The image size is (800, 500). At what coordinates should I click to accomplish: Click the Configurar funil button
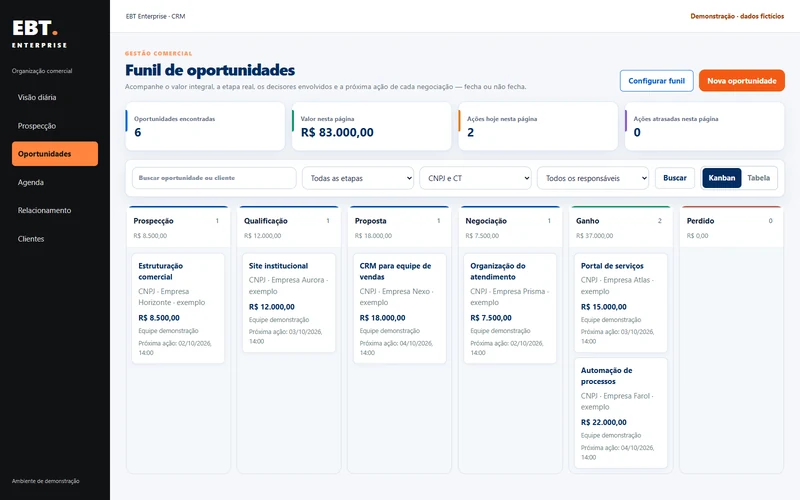click(656, 81)
